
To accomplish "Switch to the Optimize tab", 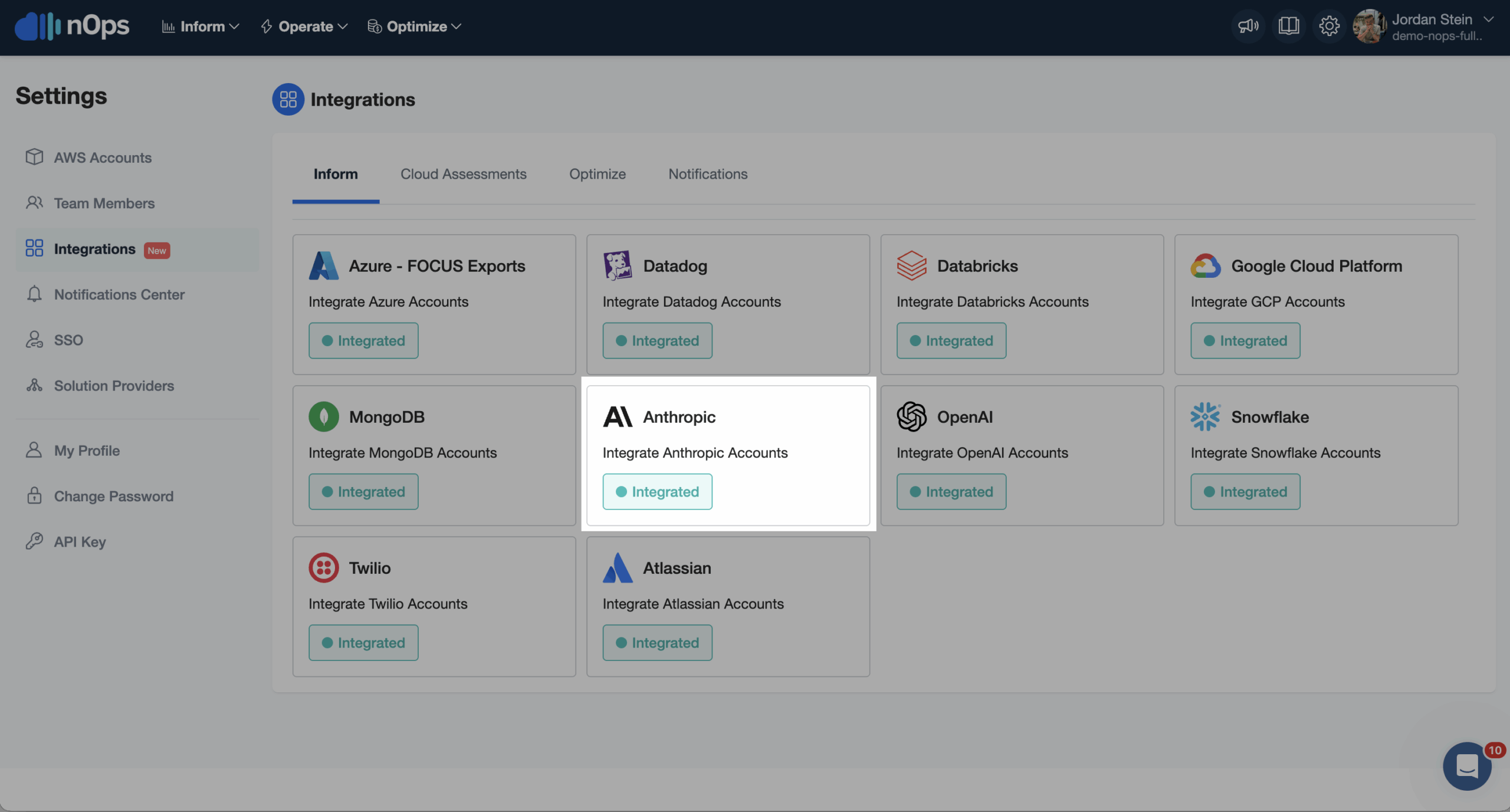I will point(597,174).
